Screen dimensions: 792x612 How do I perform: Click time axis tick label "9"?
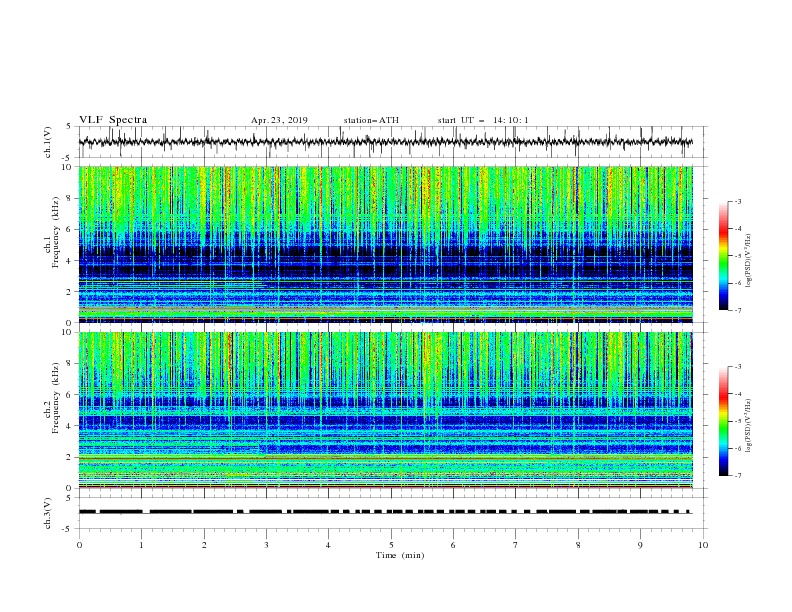[x=640, y=545]
